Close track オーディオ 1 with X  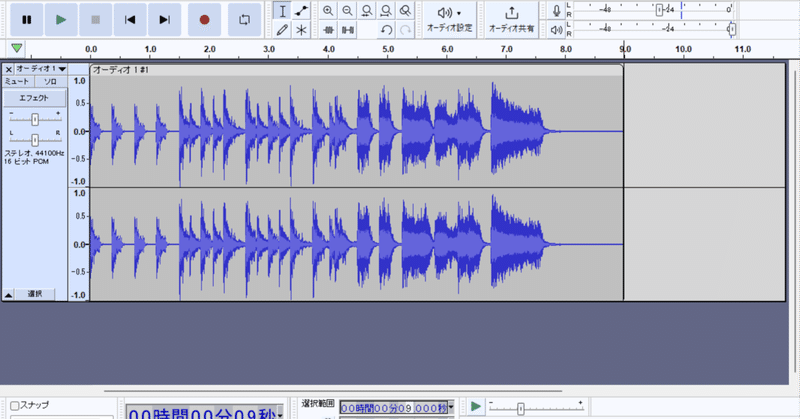click(x=9, y=69)
